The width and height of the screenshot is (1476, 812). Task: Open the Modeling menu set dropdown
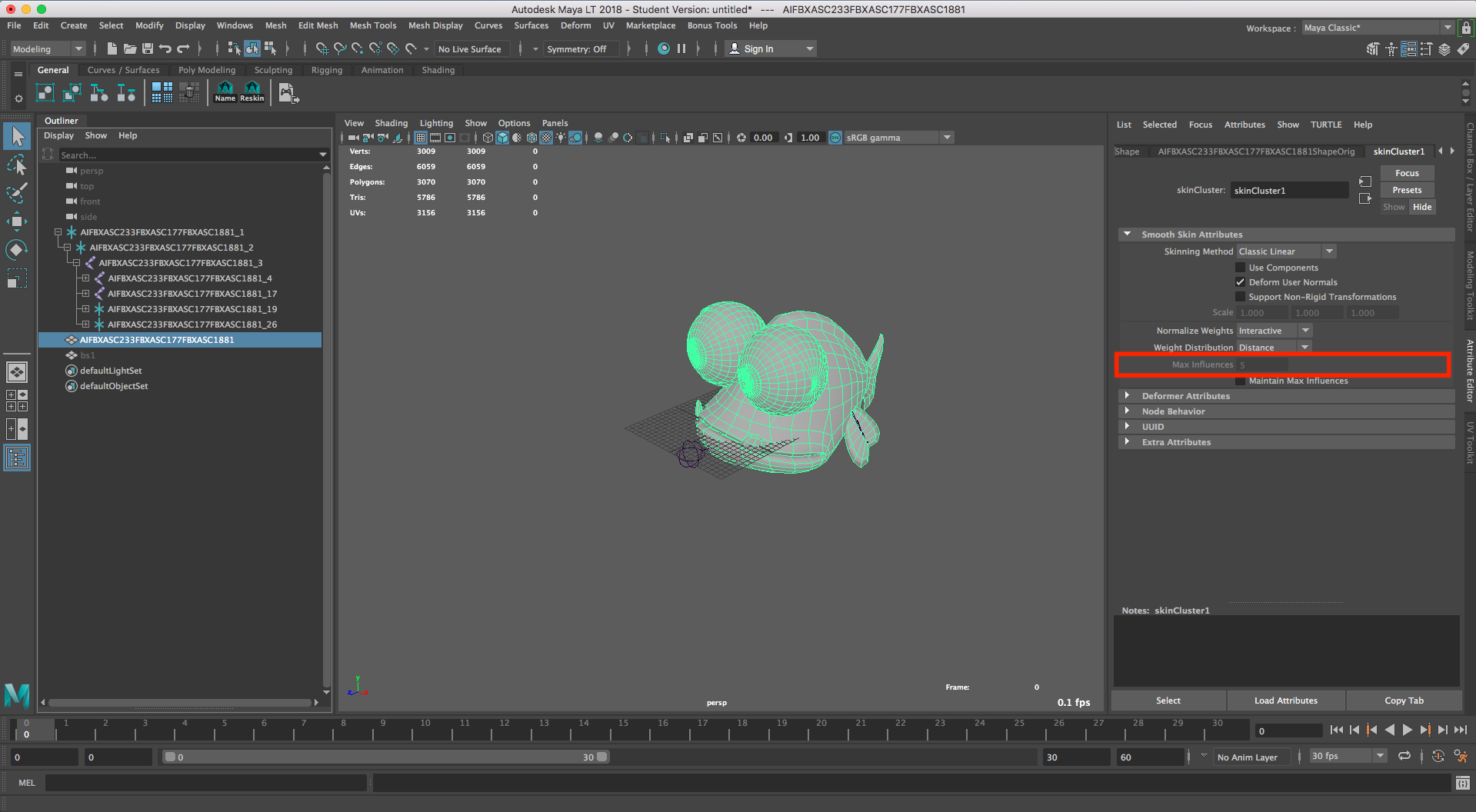(48, 48)
